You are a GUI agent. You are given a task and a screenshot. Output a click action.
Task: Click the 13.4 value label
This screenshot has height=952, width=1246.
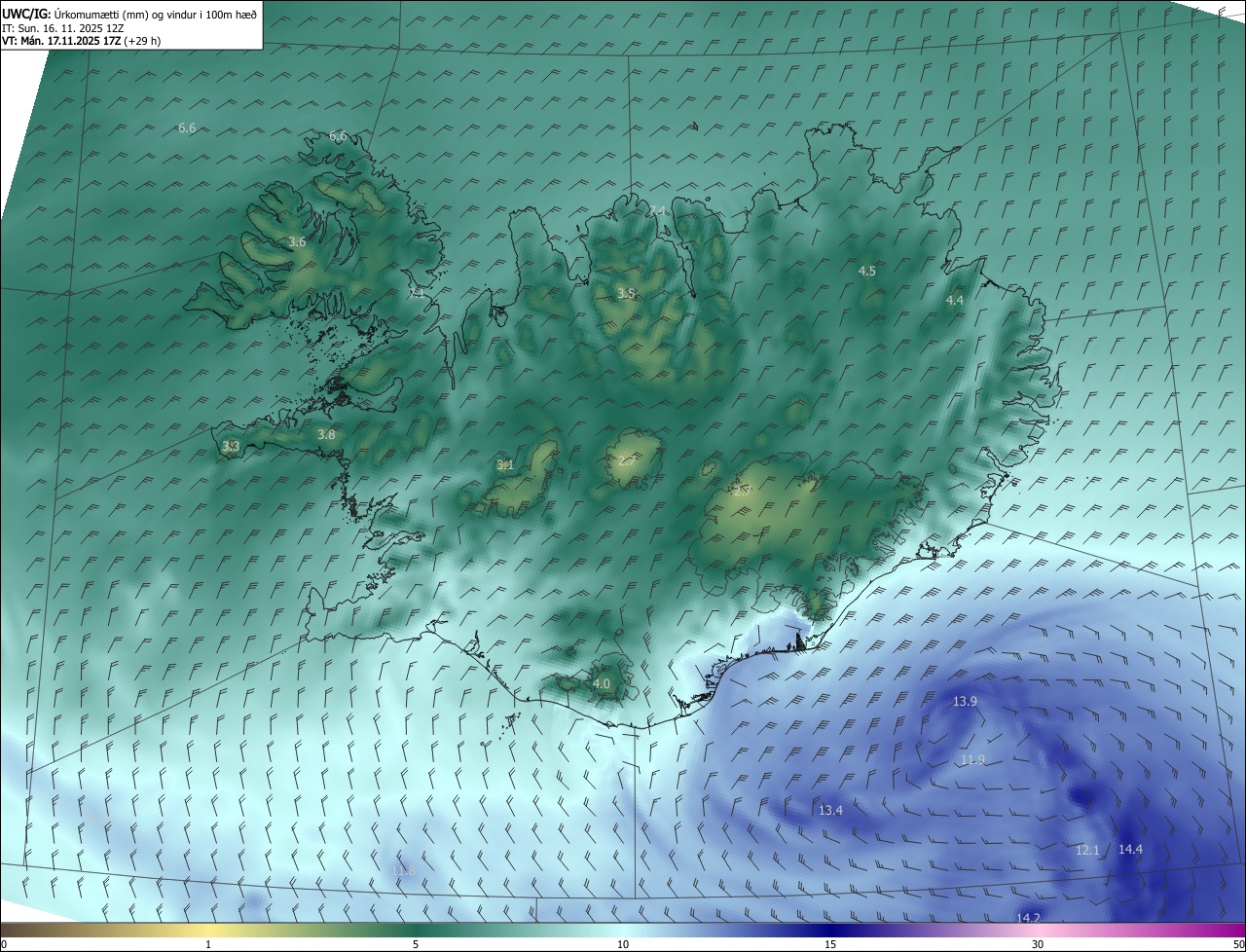[x=830, y=810]
